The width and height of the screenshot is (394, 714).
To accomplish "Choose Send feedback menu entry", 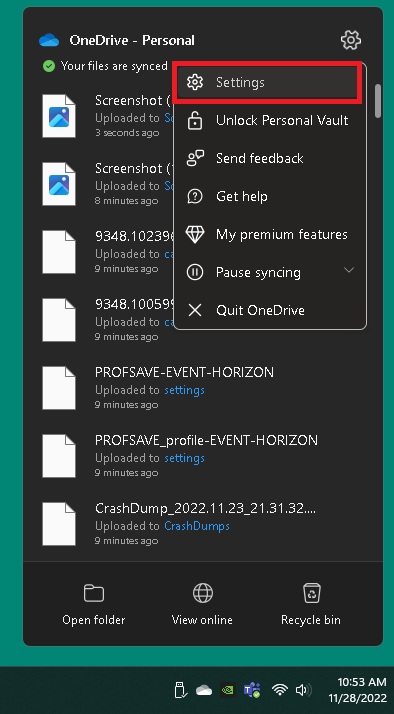I will coord(271,158).
